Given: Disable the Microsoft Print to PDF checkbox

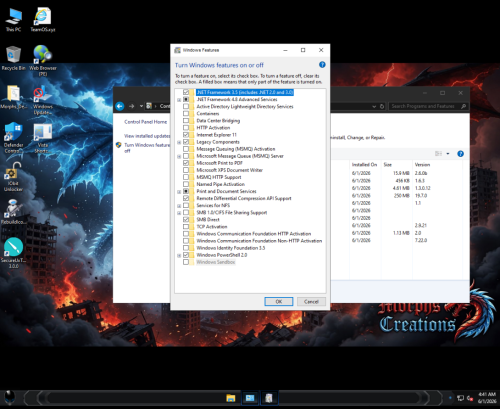Looking at the screenshot, I should point(186,163).
